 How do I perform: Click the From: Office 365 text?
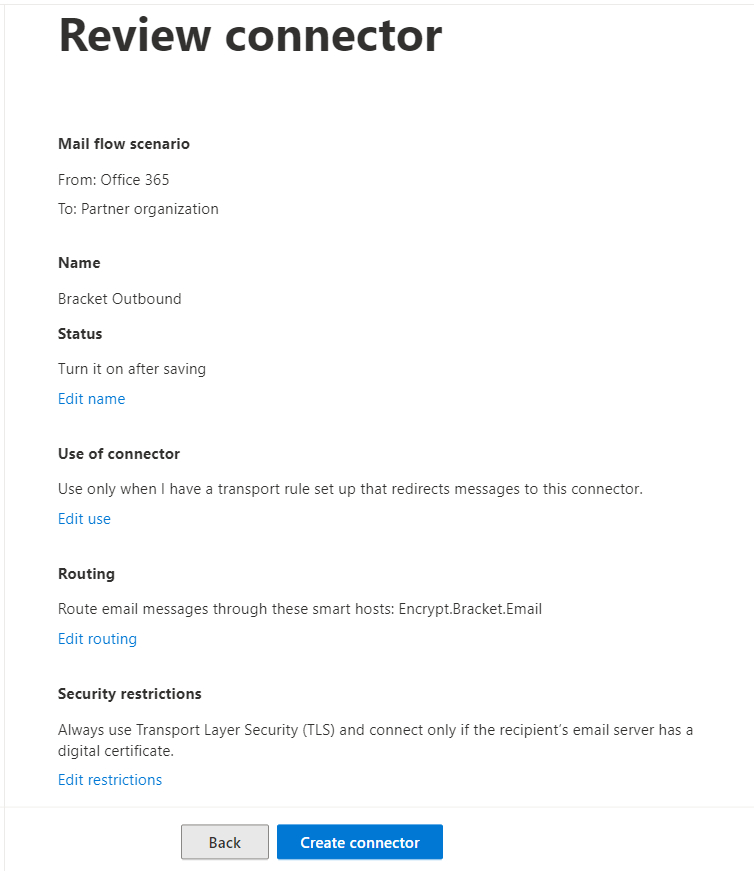pos(113,180)
